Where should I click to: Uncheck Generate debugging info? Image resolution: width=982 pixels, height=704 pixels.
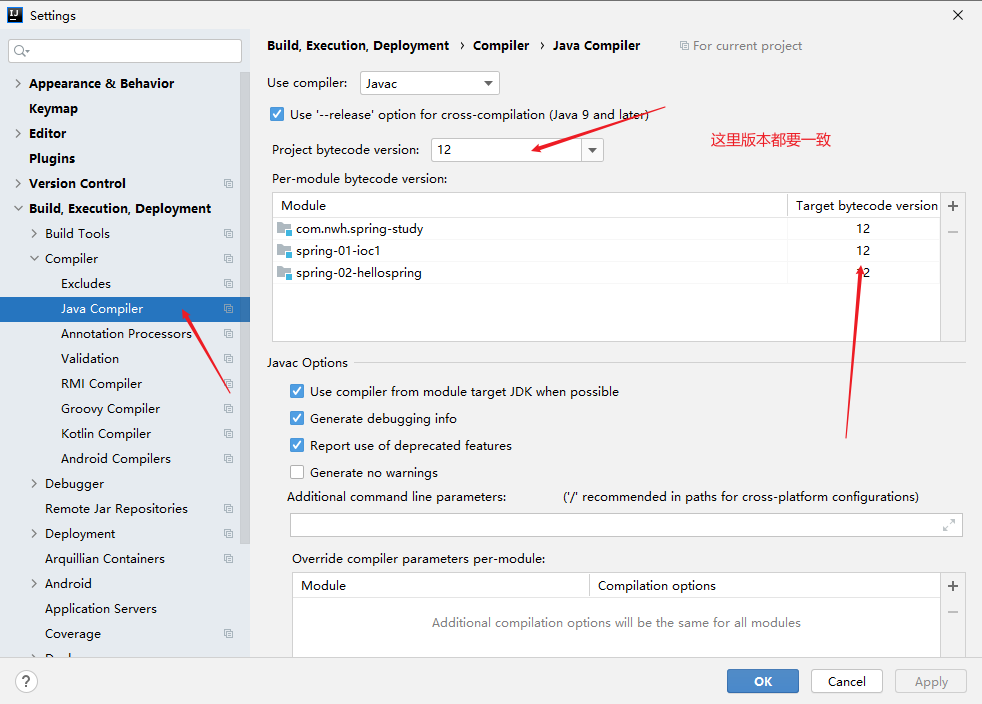point(297,418)
